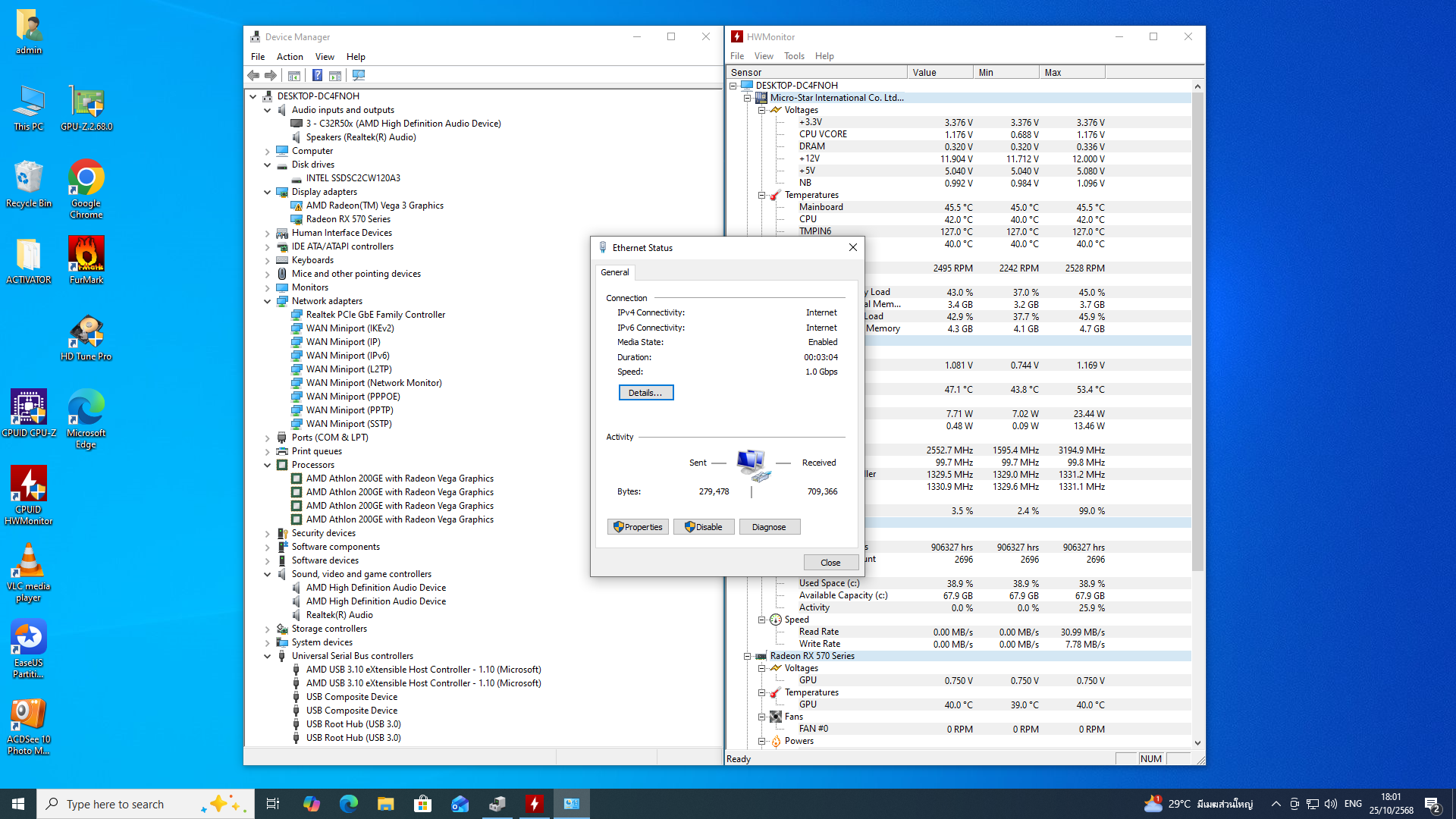Image resolution: width=1456 pixels, height=819 pixels.
Task: Click the blue Help toolbar icon
Action: click(x=317, y=75)
